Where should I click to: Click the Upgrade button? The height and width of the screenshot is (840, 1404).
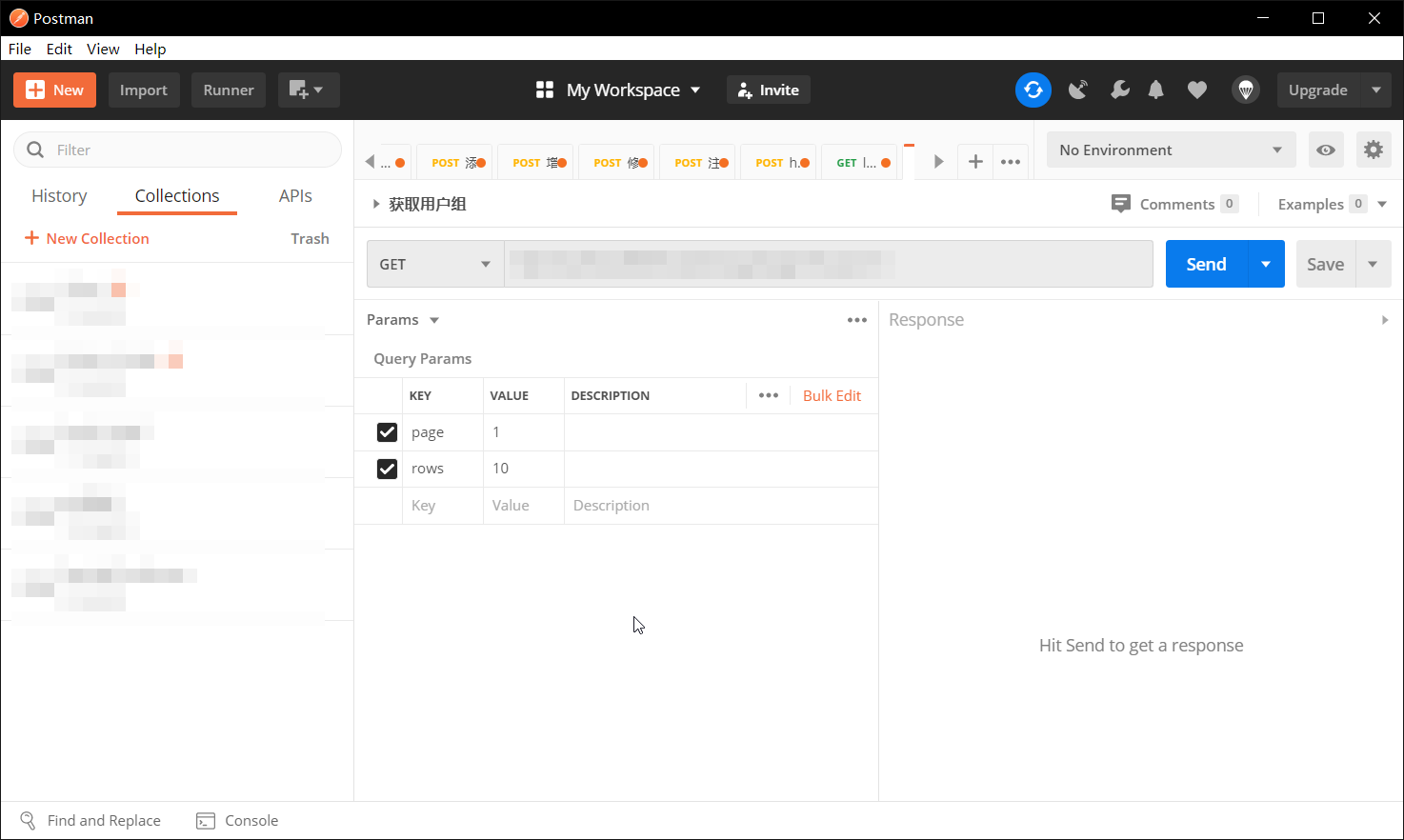click(1318, 90)
